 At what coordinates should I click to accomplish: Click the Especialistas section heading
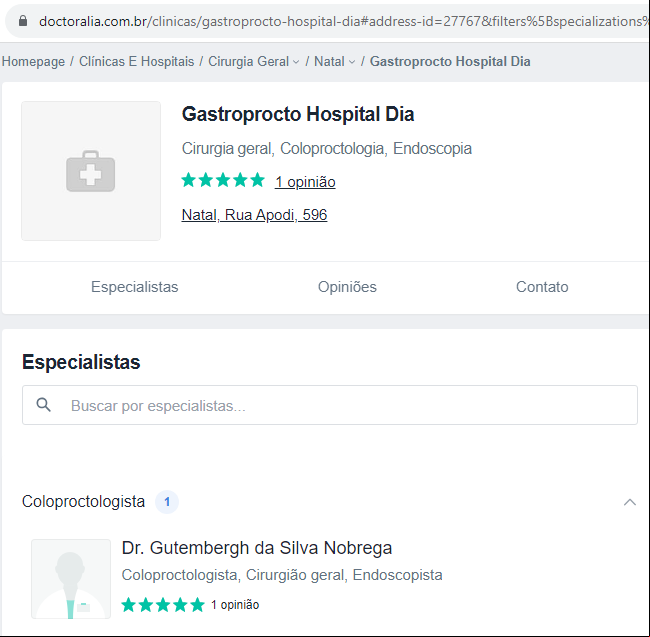pos(81,362)
